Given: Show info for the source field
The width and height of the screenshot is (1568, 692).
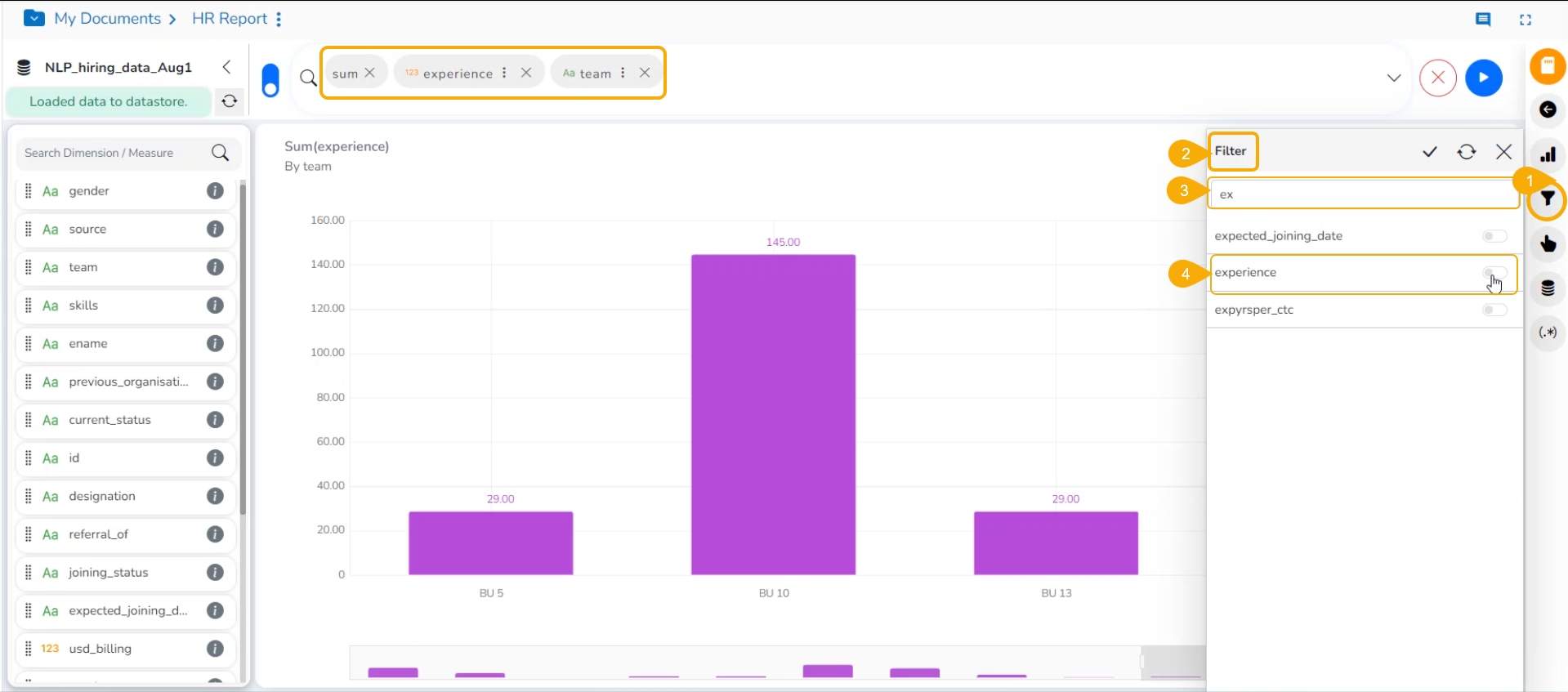Looking at the screenshot, I should click(215, 230).
